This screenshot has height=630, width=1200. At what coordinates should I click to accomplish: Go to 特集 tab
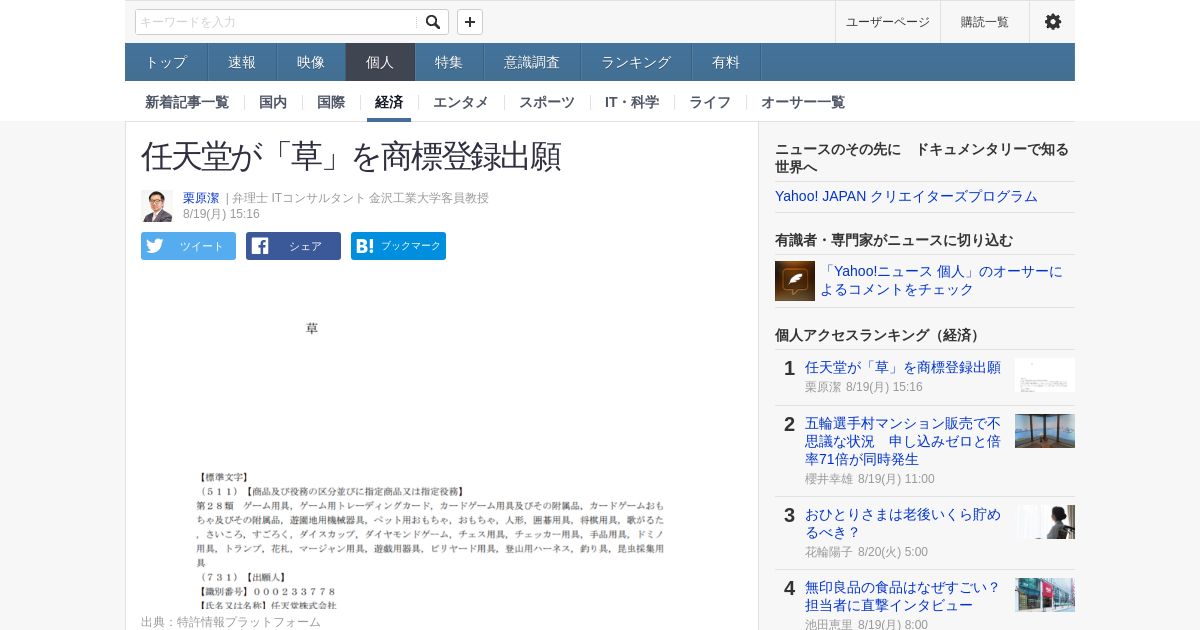449,62
